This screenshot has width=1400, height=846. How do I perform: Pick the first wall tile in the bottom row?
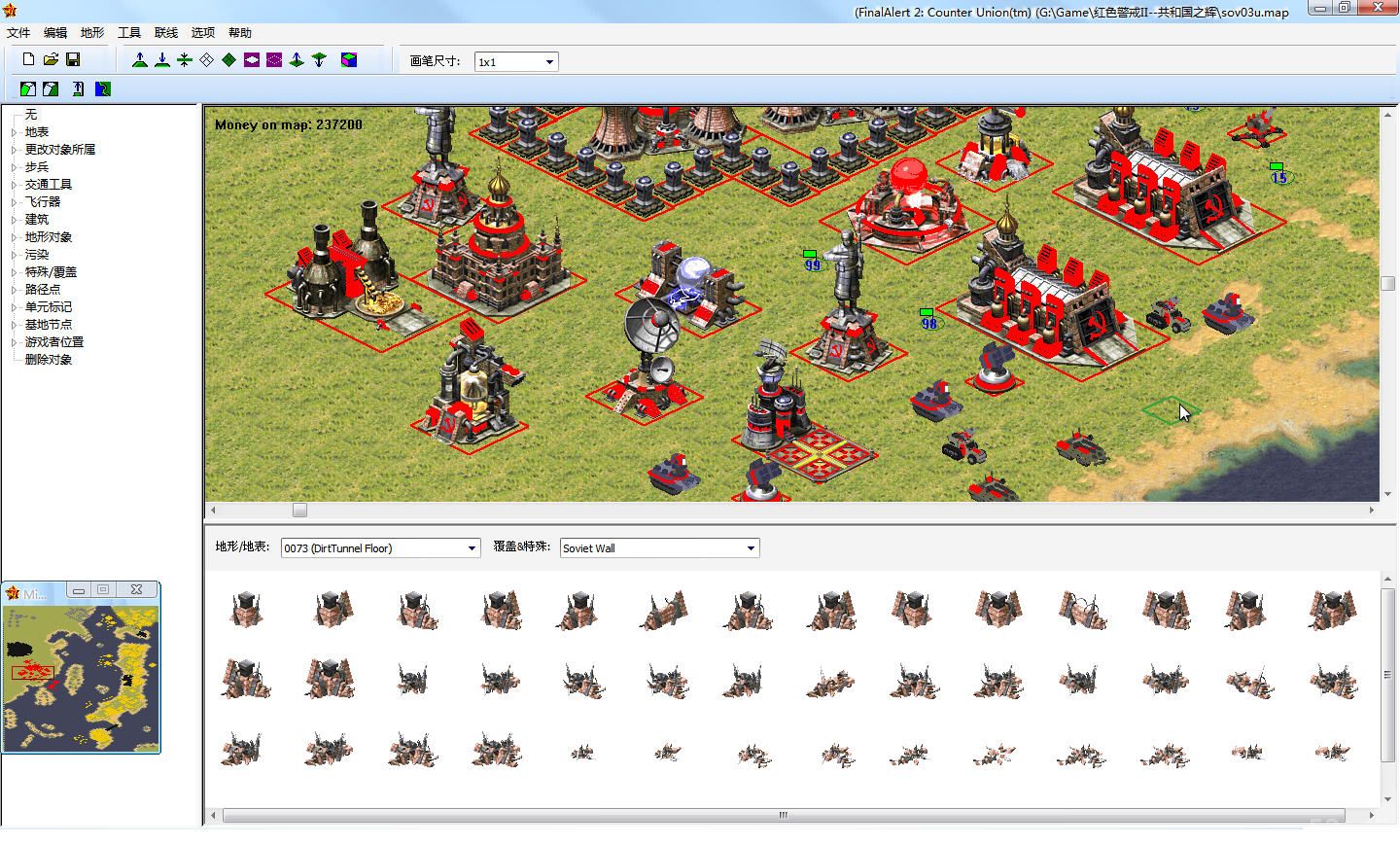242,750
